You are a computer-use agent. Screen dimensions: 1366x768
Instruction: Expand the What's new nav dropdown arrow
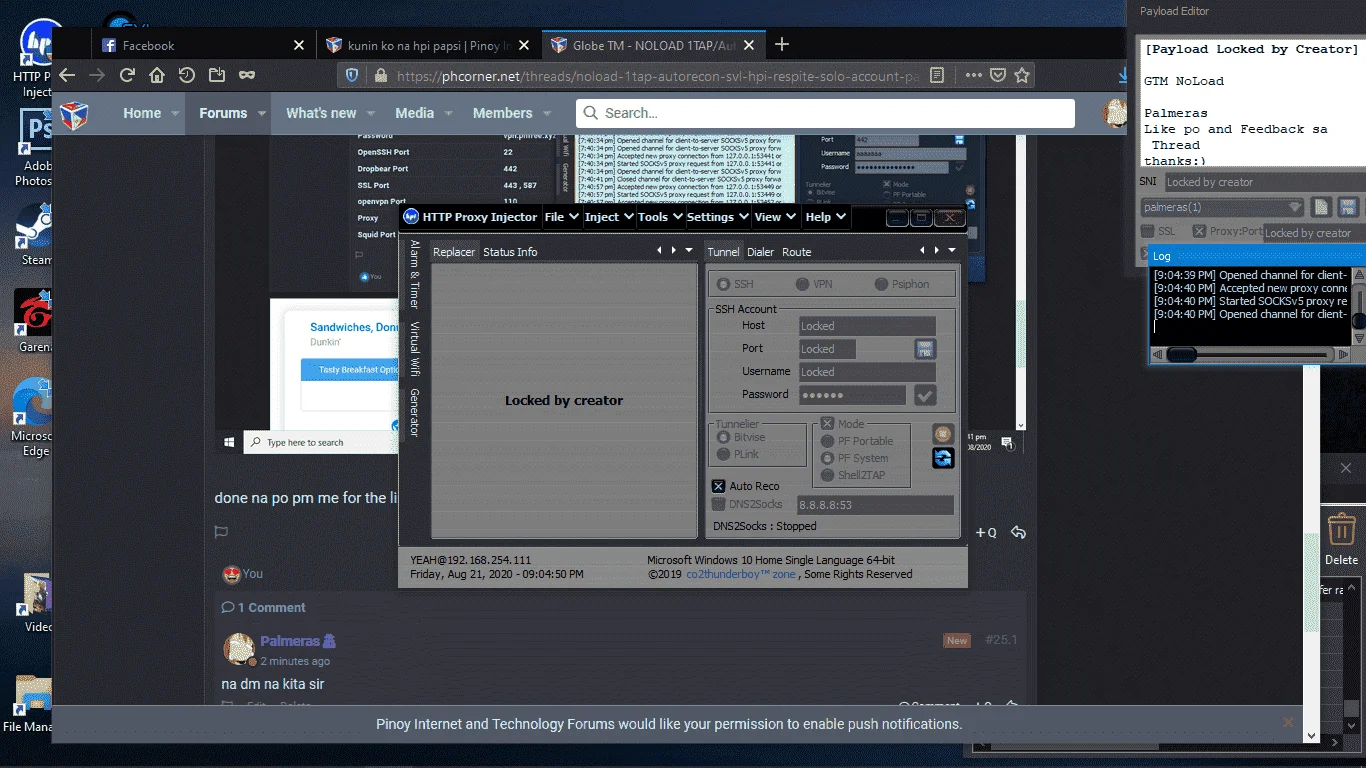[370, 113]
